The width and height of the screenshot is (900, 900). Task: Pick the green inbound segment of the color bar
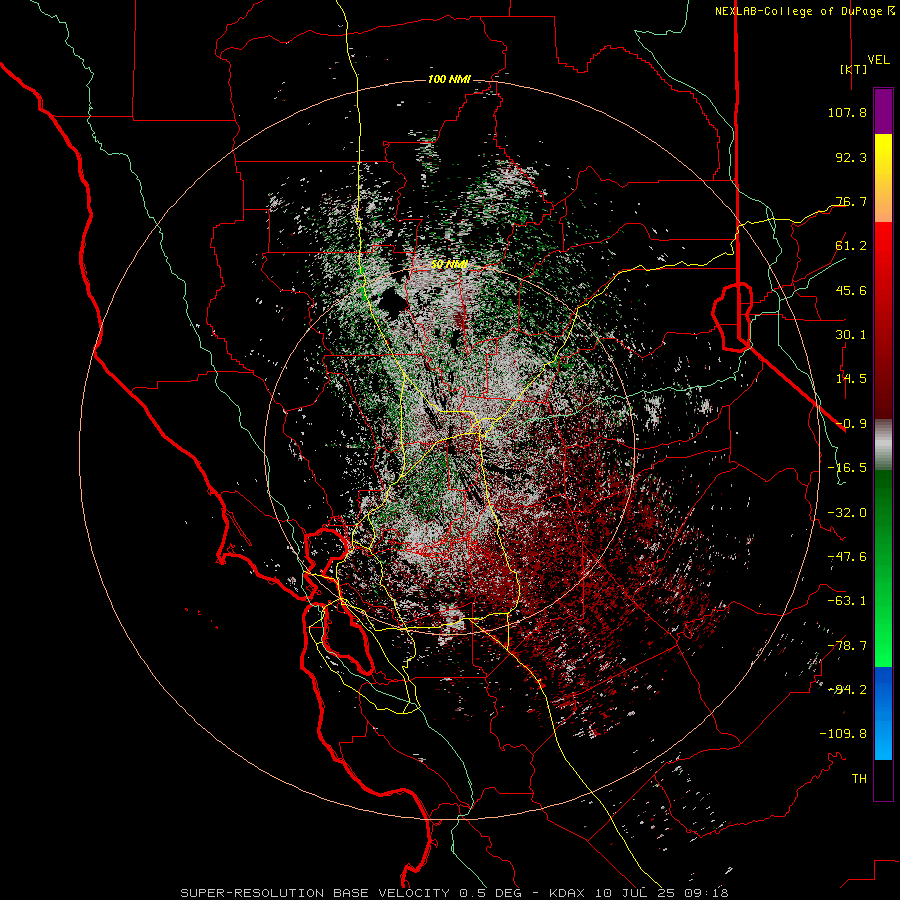click(883, 568)
